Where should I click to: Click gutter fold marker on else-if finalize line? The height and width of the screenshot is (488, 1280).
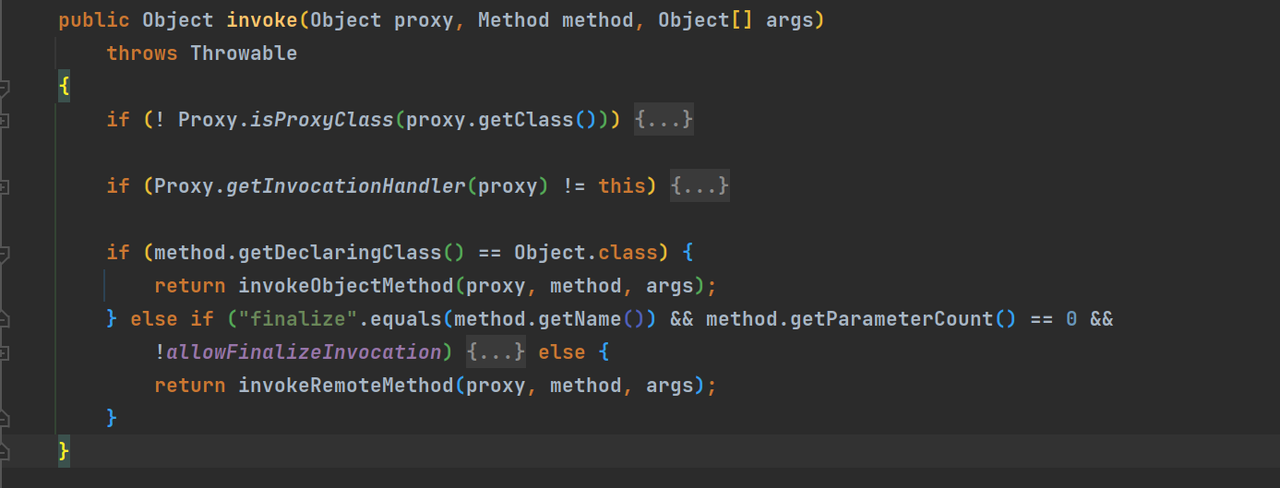3,319
